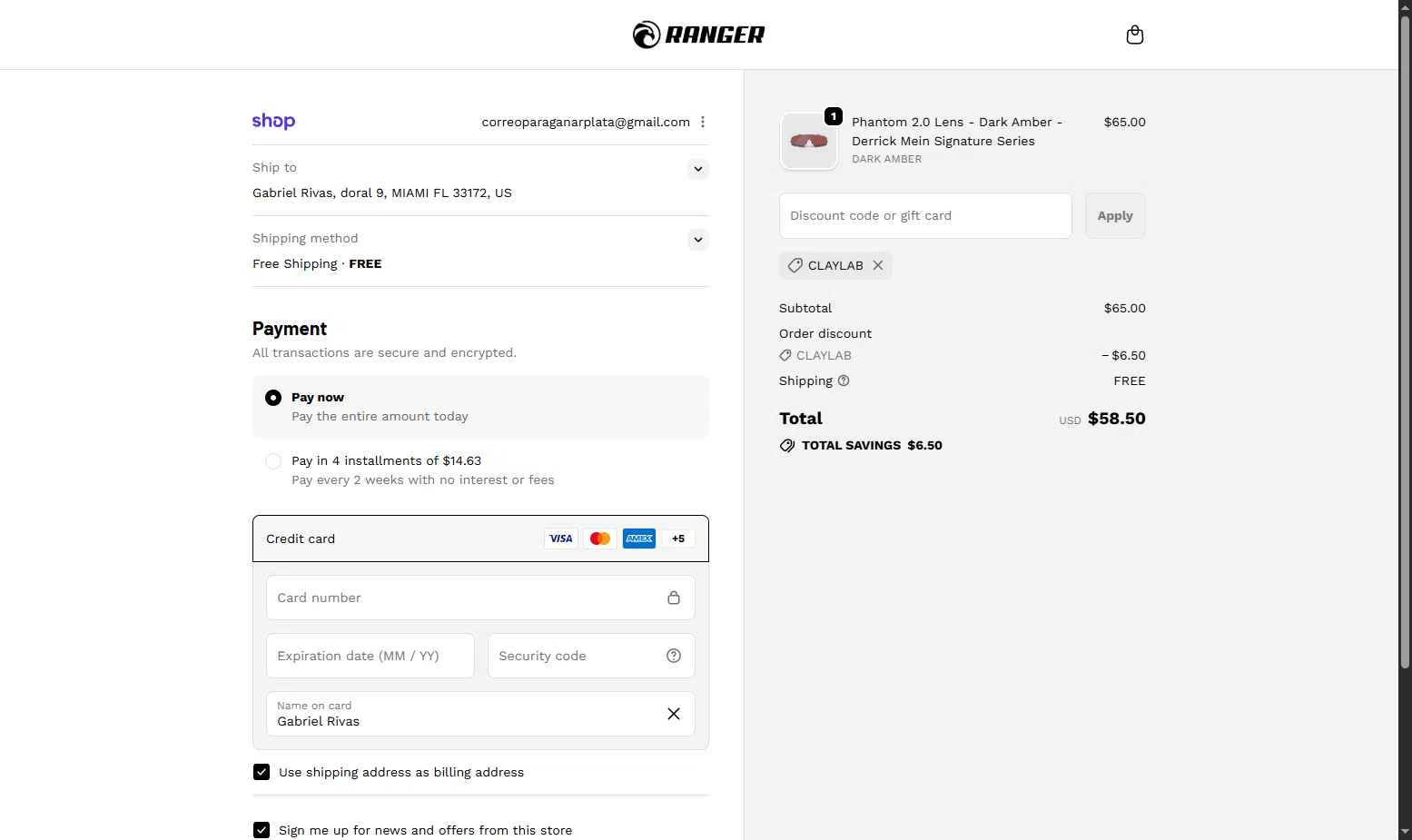Image resolution: width=1412 pixels, height=840 pixels.
Task: Click the Mastercard card icon
Action: click(x=600, y=539)
